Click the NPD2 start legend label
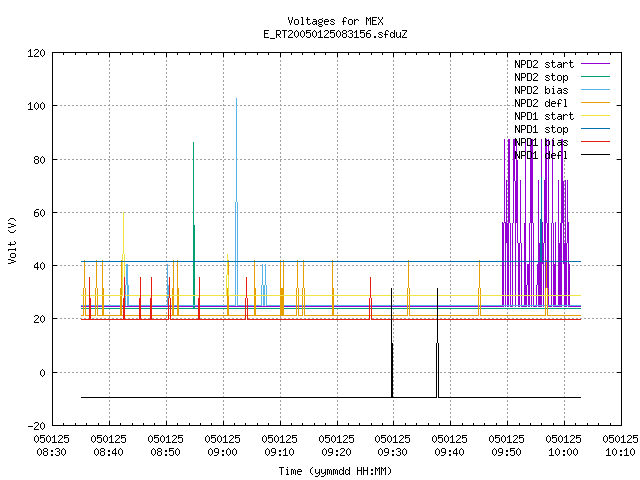 click(544, 64)
